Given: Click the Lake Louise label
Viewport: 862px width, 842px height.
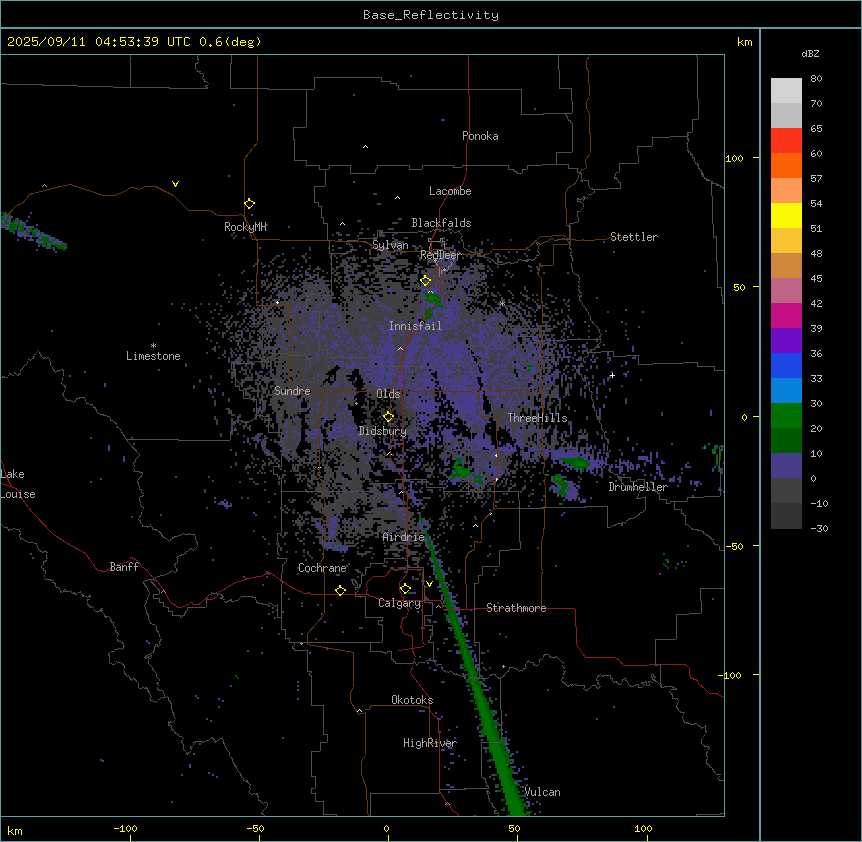Looking at the screenshot, I should (x=18, y=484).
